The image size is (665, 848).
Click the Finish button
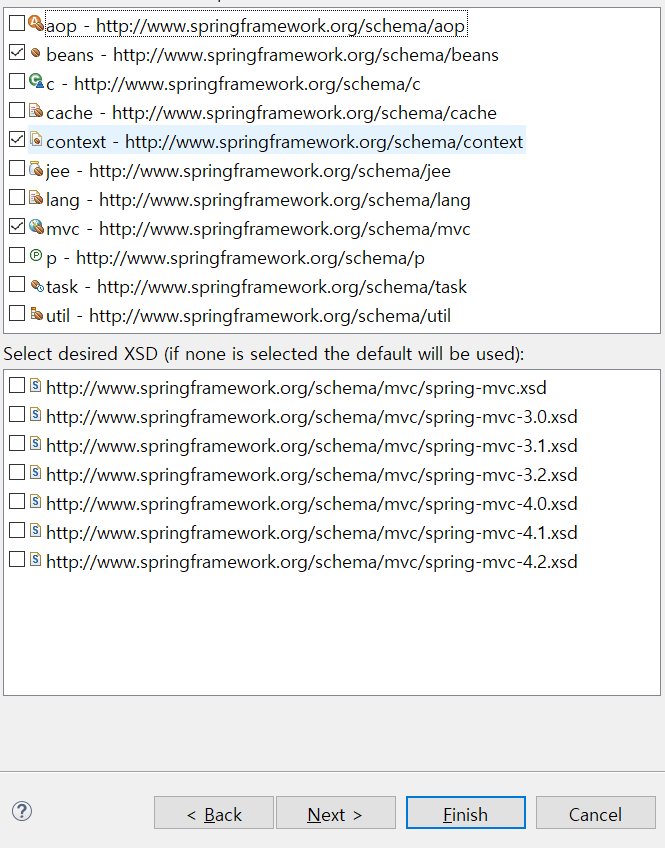(x=466, y=813)
